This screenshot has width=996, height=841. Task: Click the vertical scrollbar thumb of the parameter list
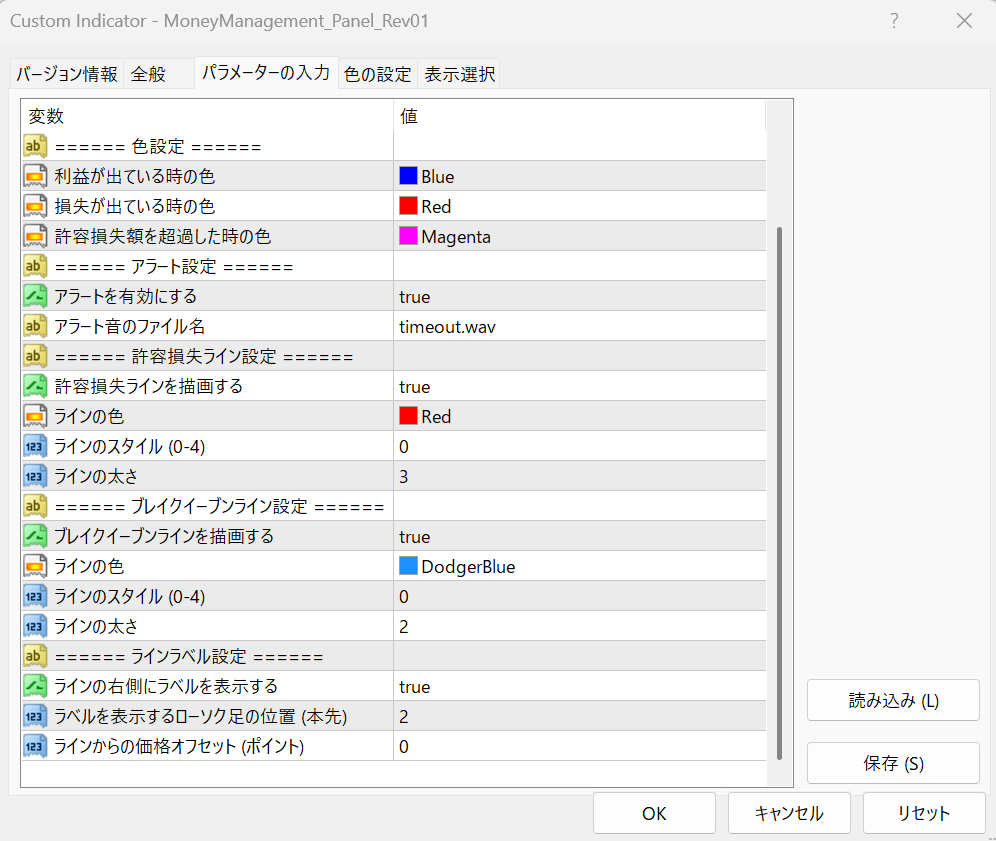pyautogui.click(x=779, y=493)
